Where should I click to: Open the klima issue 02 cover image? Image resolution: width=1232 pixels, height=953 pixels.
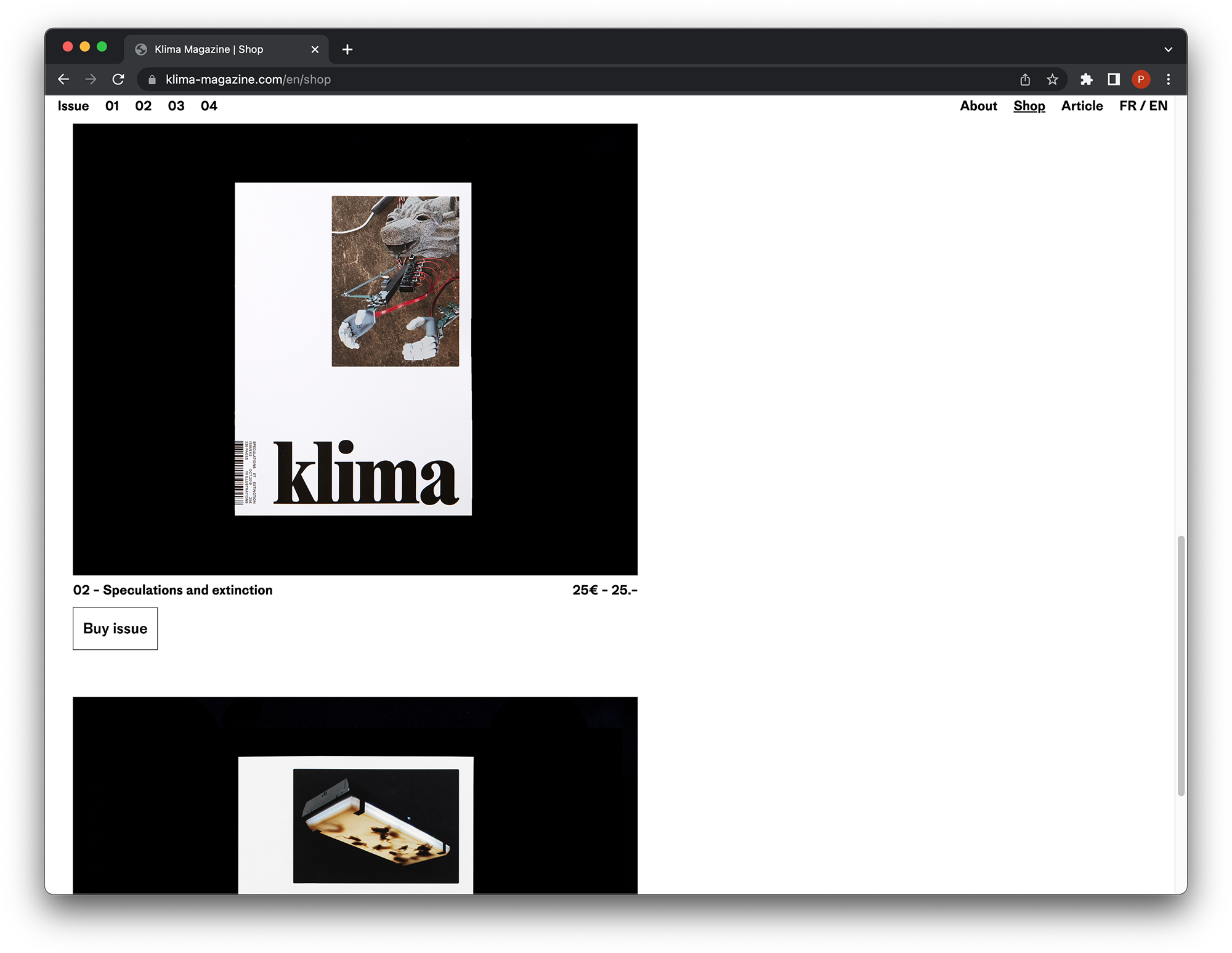(x=355, y=349)
